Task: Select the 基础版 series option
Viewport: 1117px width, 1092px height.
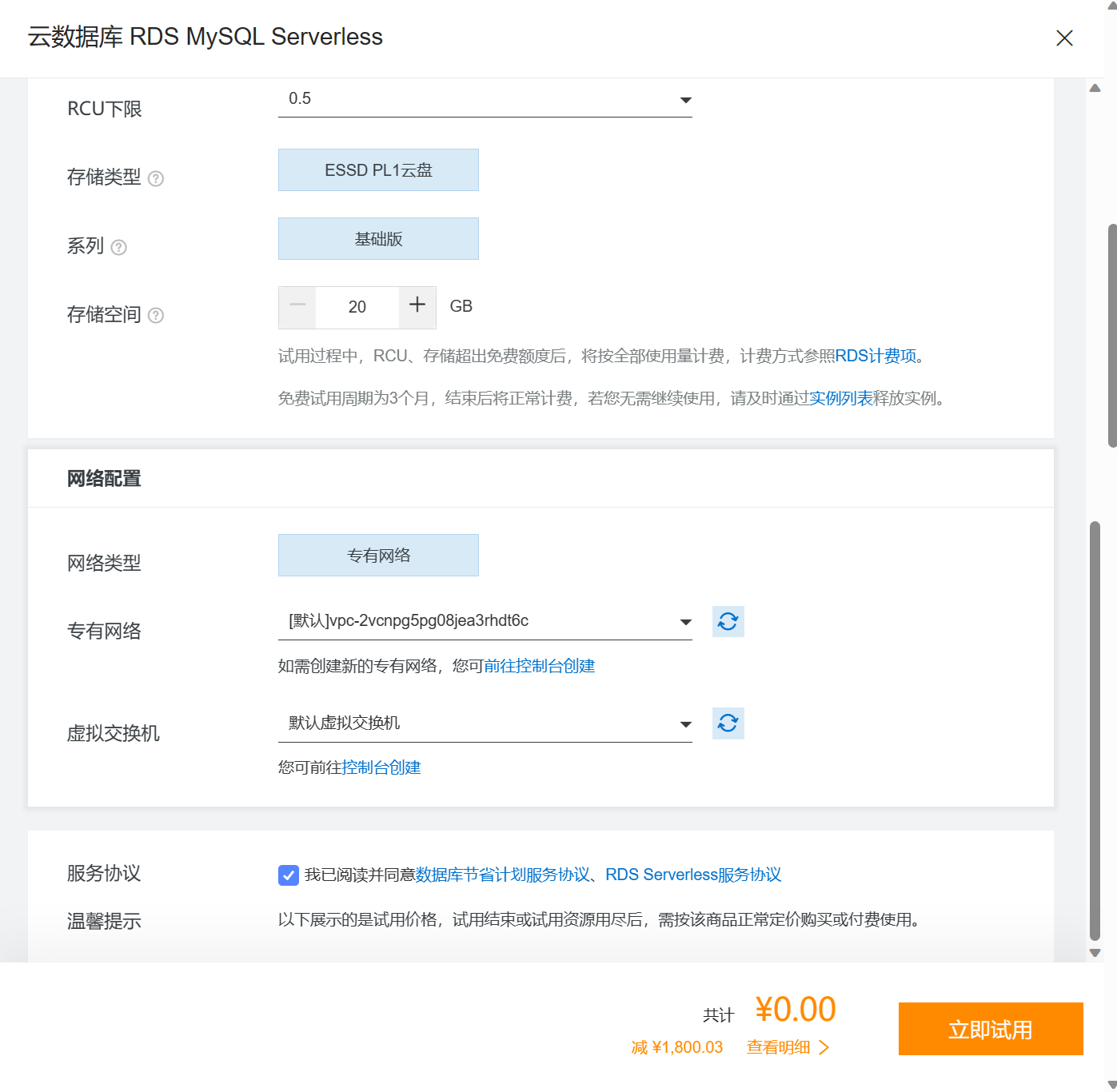Action: [x=378, y=238]
